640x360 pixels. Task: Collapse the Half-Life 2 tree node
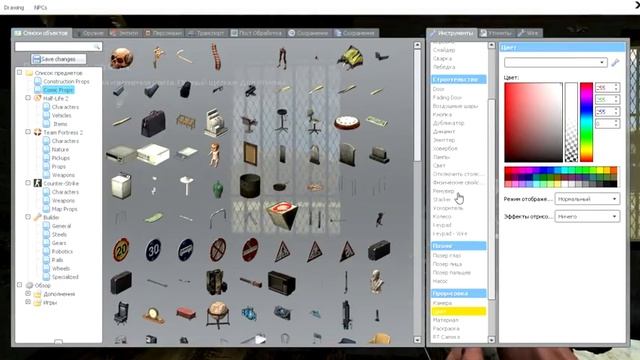pos(28,98)
